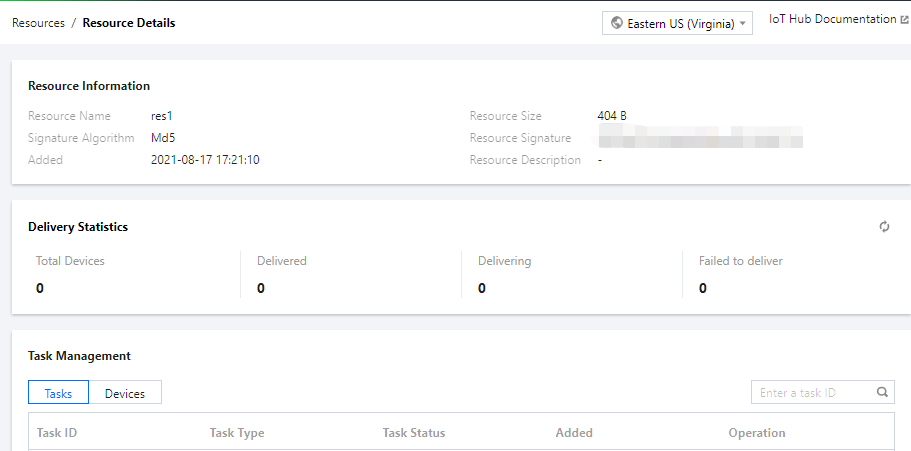Click the Task Type column header

pyautogui.click(x=237, y=433)
